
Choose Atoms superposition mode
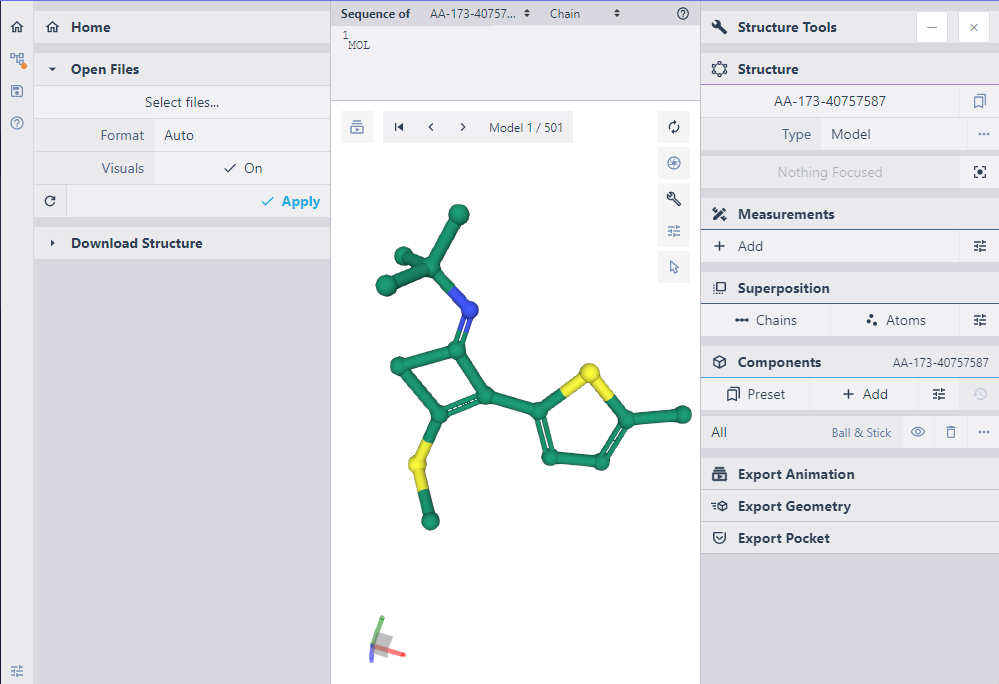pos(895,320)
